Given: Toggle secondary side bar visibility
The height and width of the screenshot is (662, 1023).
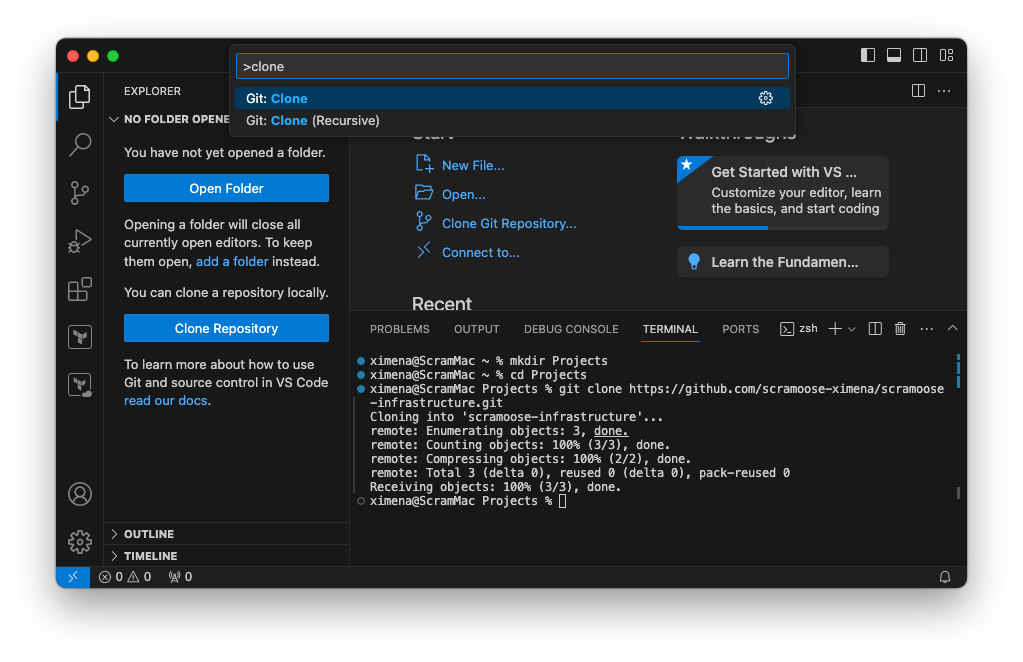Looking at the screenshot, I should 920,55.
